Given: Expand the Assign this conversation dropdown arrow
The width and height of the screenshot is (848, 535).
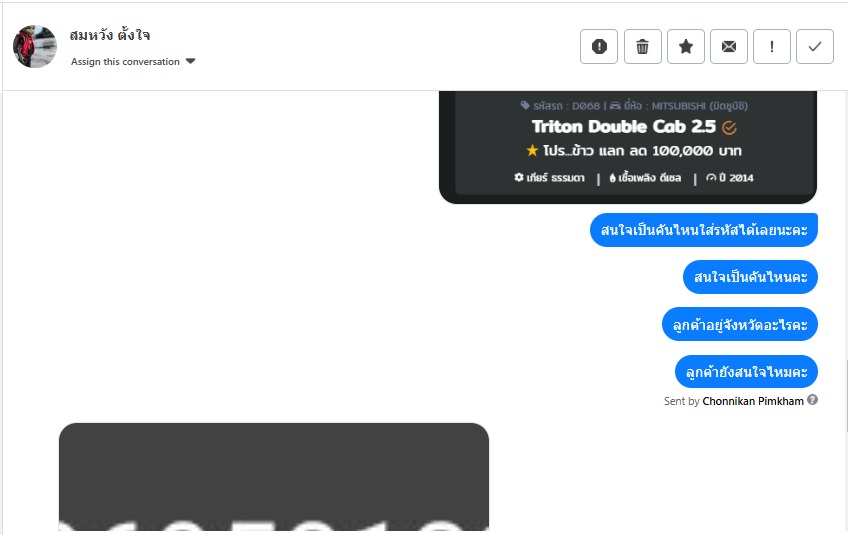Looking at the screenshot, I should tap(190, 61).
